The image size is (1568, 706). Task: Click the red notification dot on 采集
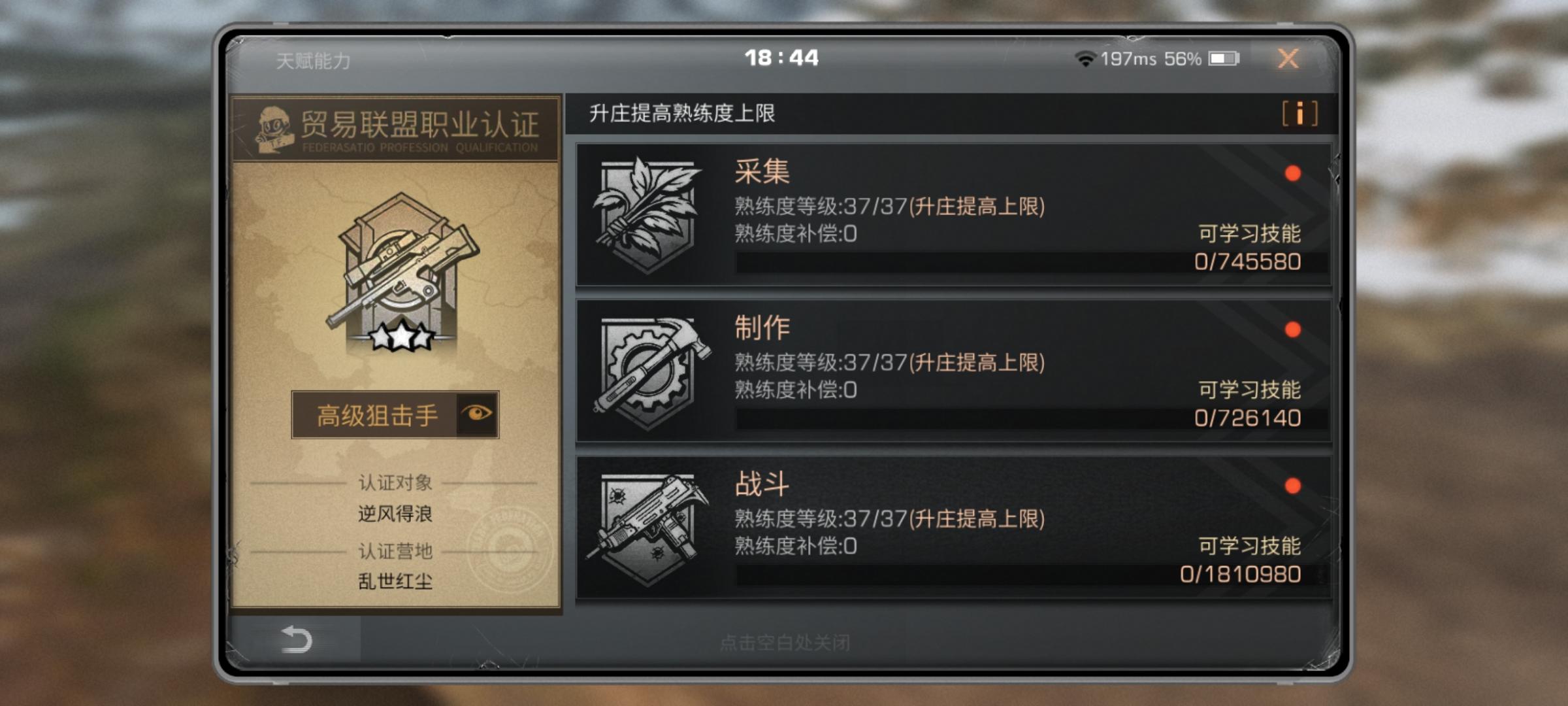pos(1292,173)
